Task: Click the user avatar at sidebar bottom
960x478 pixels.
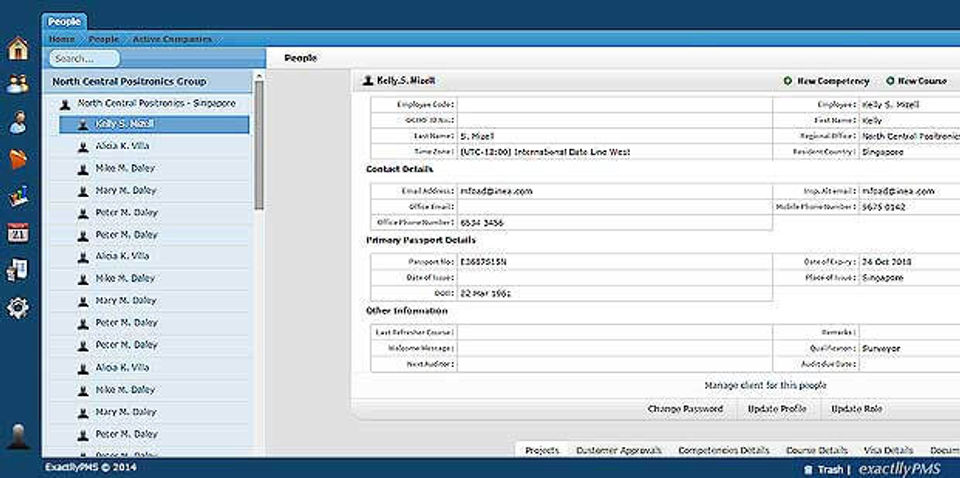Action: click(18, 436)
